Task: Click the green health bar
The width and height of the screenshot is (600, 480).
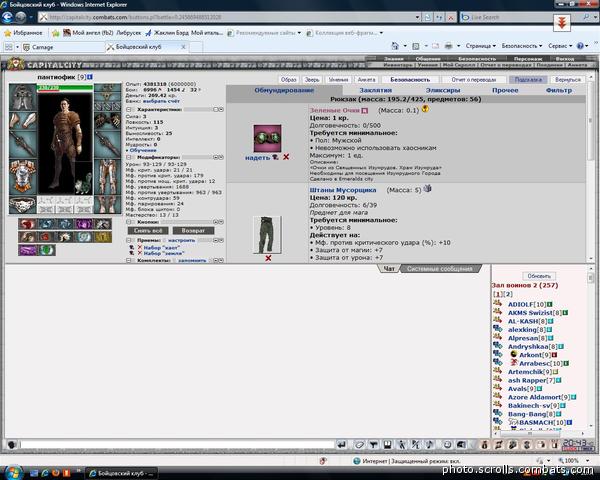Action: point(65,88)
